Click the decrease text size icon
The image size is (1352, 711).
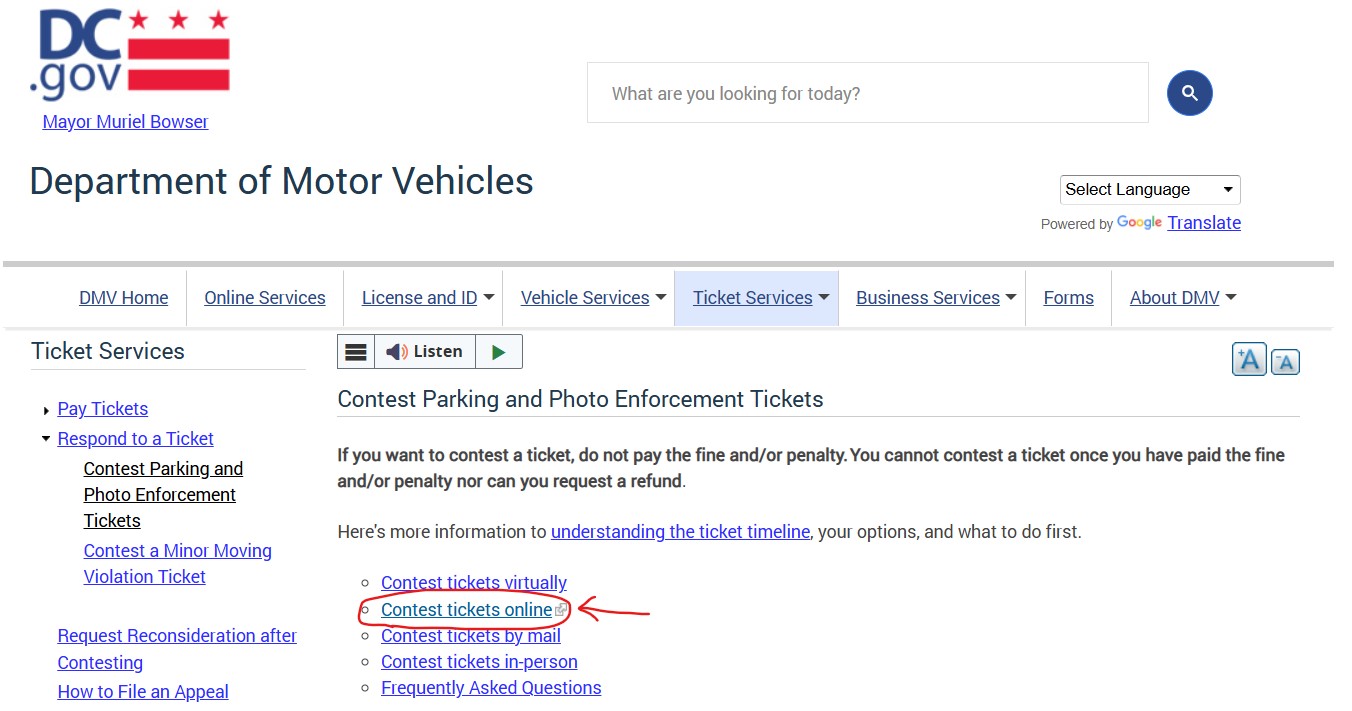(x=1285, y=361)
